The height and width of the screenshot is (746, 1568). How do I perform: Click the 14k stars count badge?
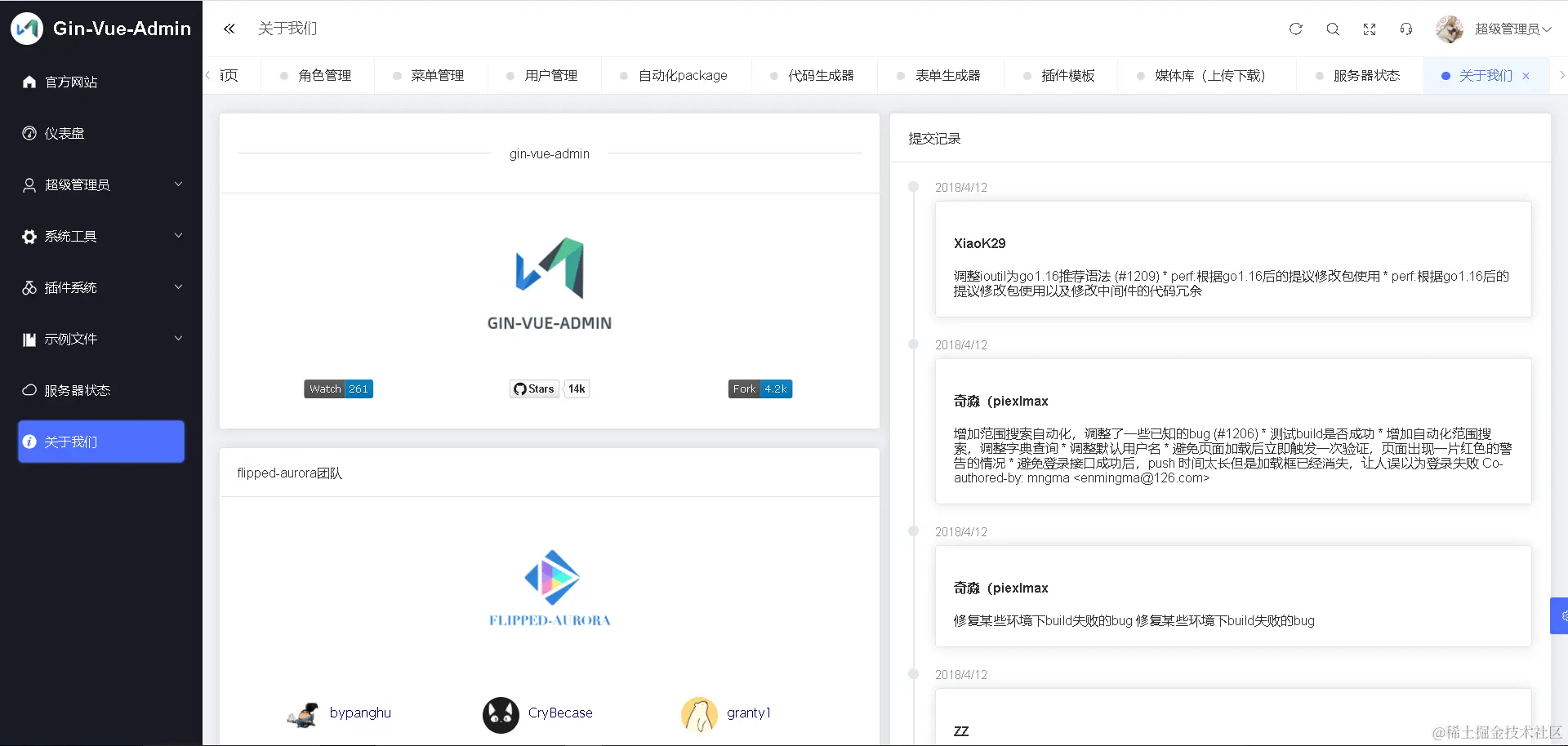click(x=577, y=389)
